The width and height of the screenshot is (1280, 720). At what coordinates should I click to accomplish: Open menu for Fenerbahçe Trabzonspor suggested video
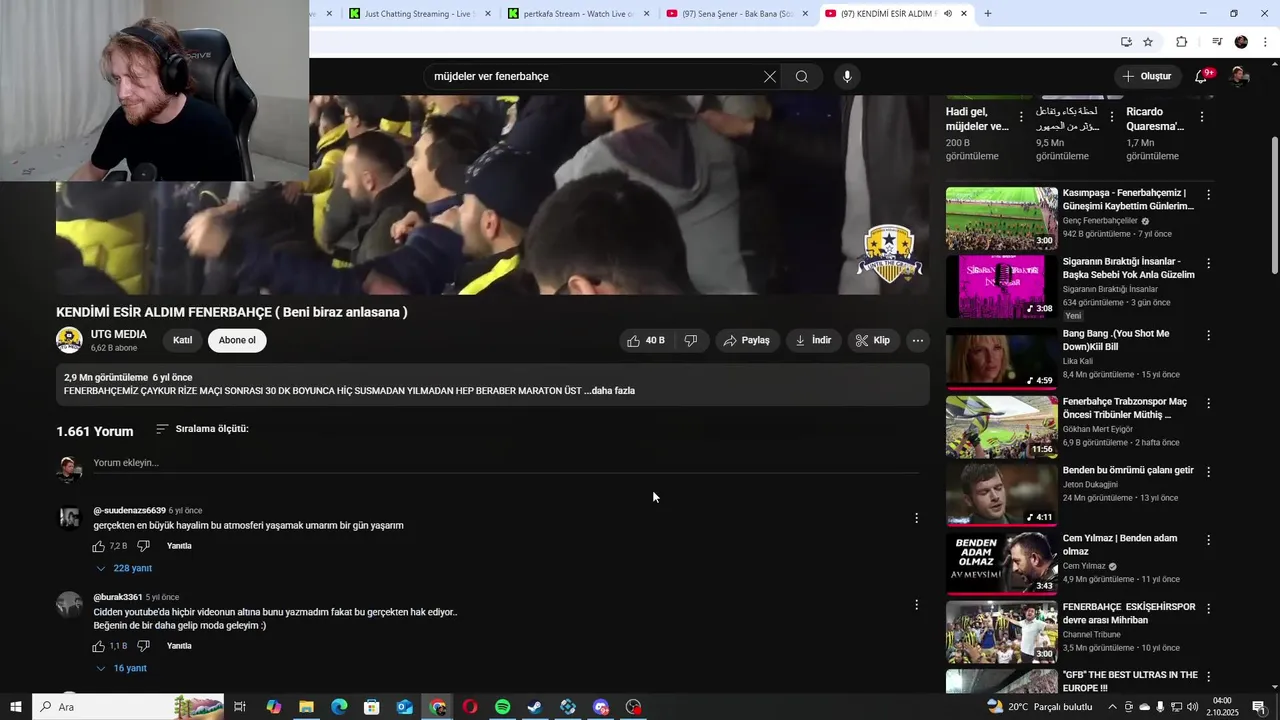point(1208,404)
